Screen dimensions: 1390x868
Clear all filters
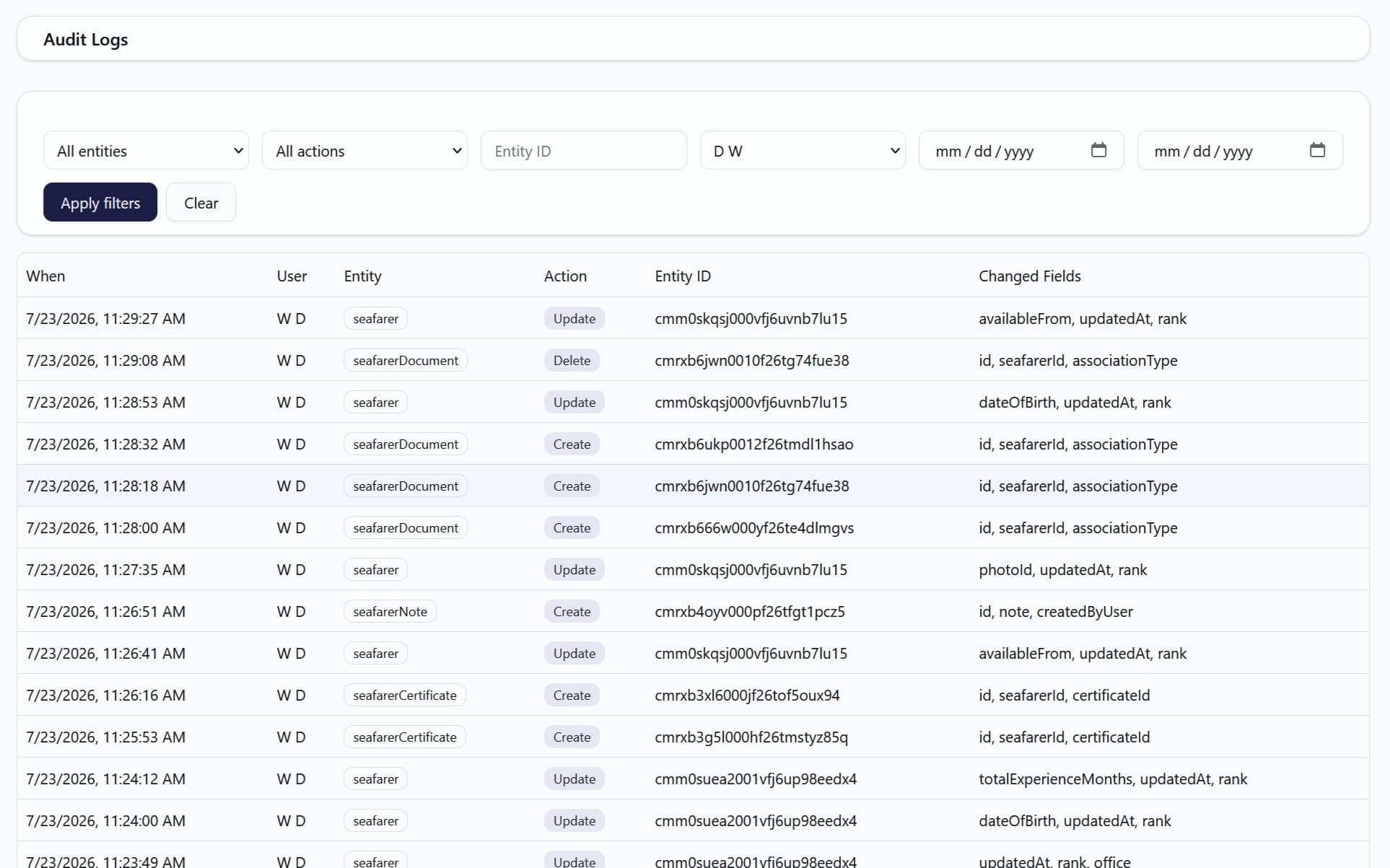201,202
